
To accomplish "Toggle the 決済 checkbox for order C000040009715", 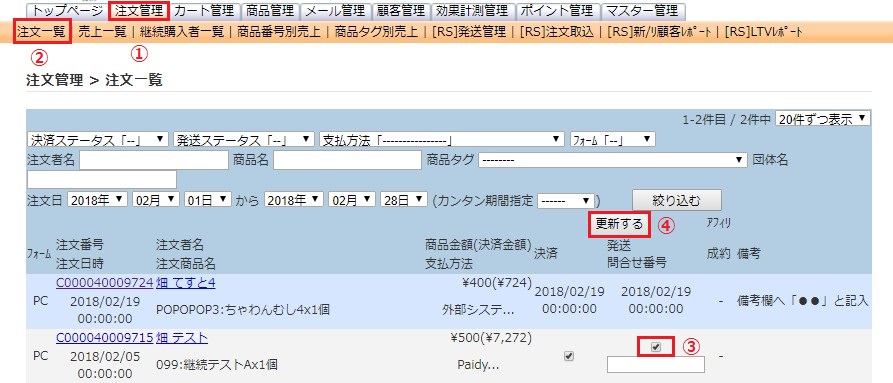I will click(x=568, y=356).
